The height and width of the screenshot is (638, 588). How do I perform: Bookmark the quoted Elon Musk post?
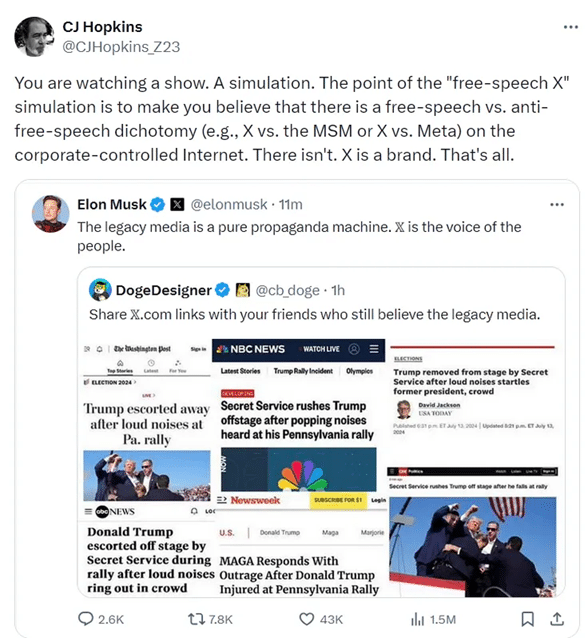click(527, 619)
